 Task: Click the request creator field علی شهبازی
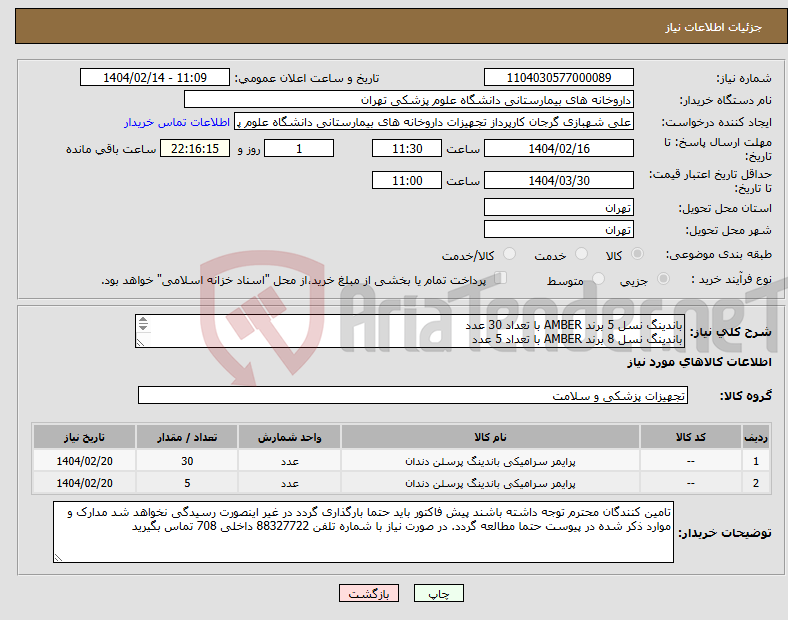pos(434,122)
